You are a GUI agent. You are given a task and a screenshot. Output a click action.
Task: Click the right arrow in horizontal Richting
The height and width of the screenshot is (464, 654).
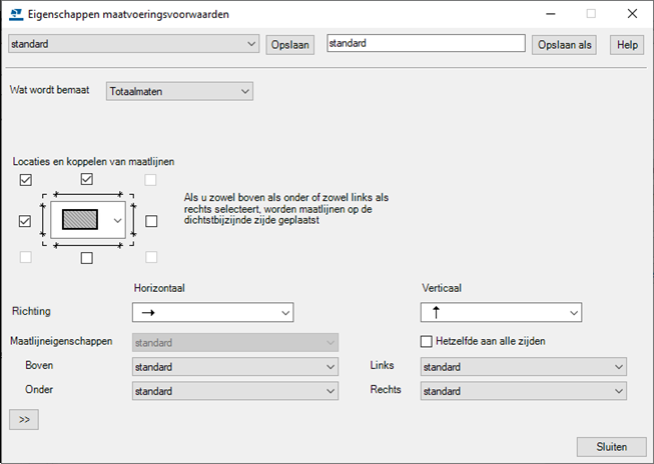[x=148, y=313]
